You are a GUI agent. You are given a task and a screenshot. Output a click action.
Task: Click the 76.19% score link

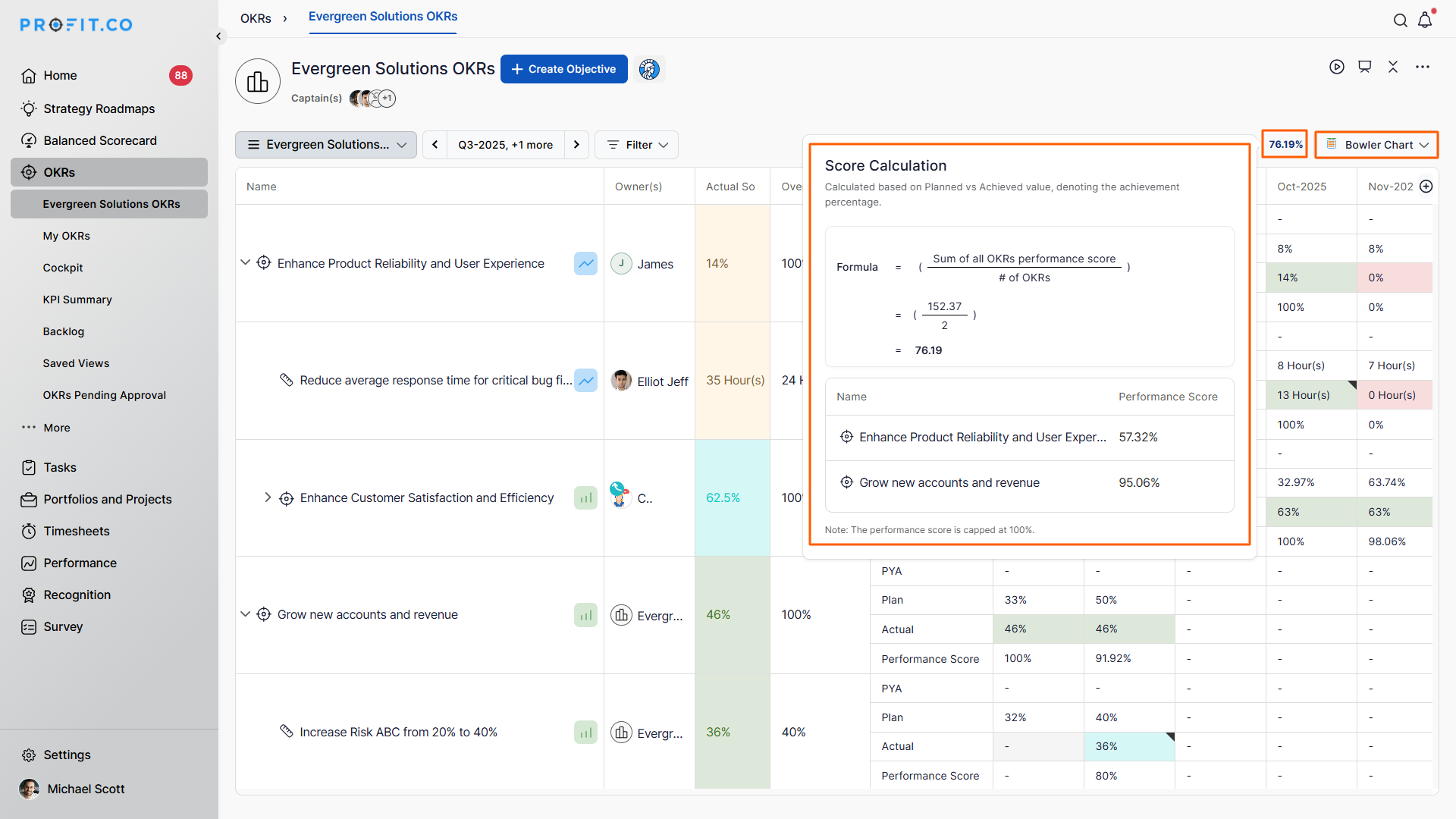(1285, 144)
